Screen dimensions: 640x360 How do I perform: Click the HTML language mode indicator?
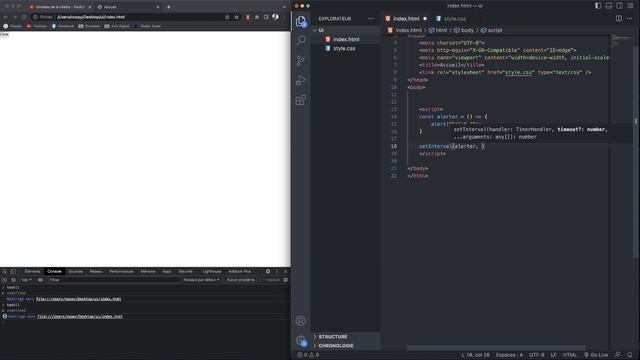[x=569, y=355]
